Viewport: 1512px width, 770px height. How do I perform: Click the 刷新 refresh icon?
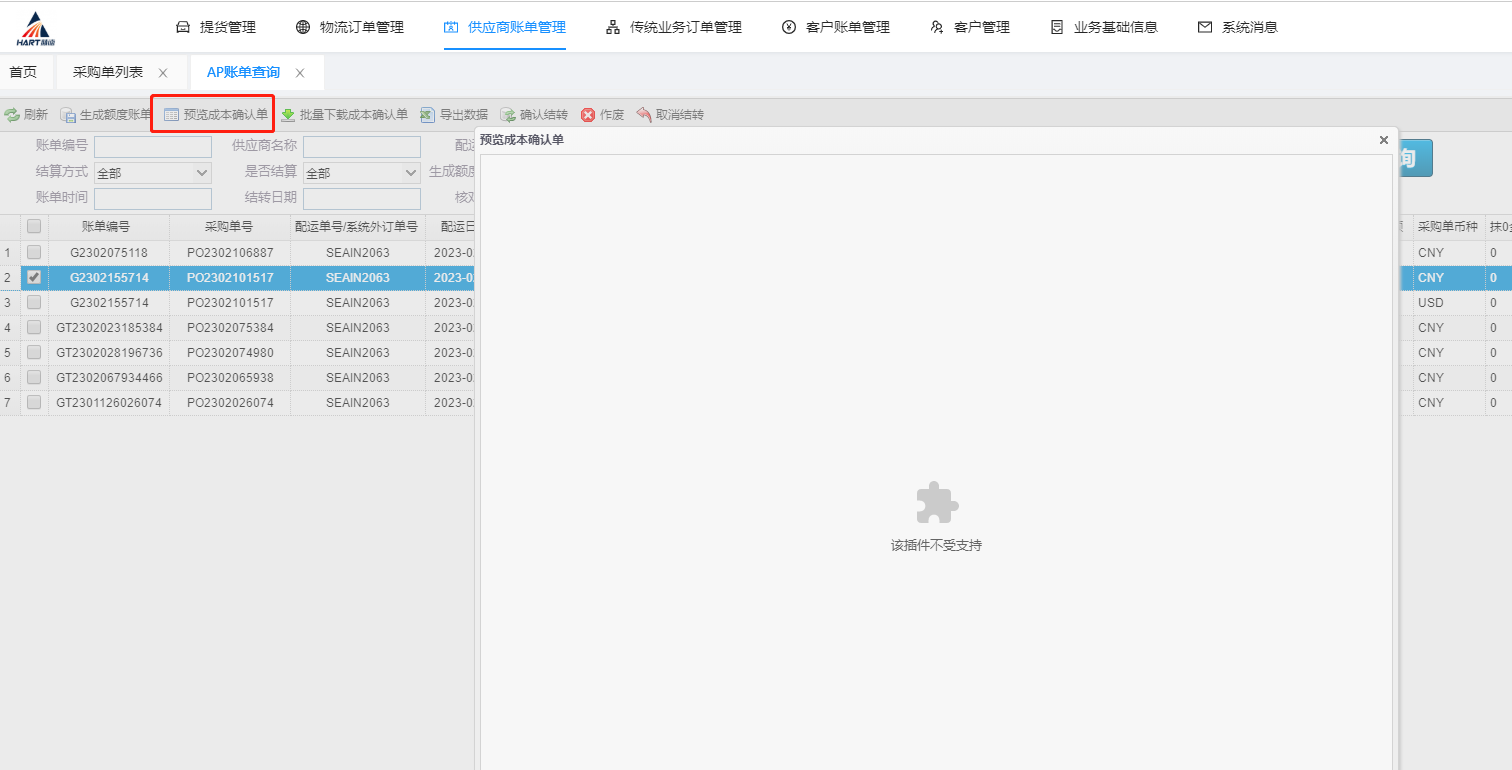(27, 114)
